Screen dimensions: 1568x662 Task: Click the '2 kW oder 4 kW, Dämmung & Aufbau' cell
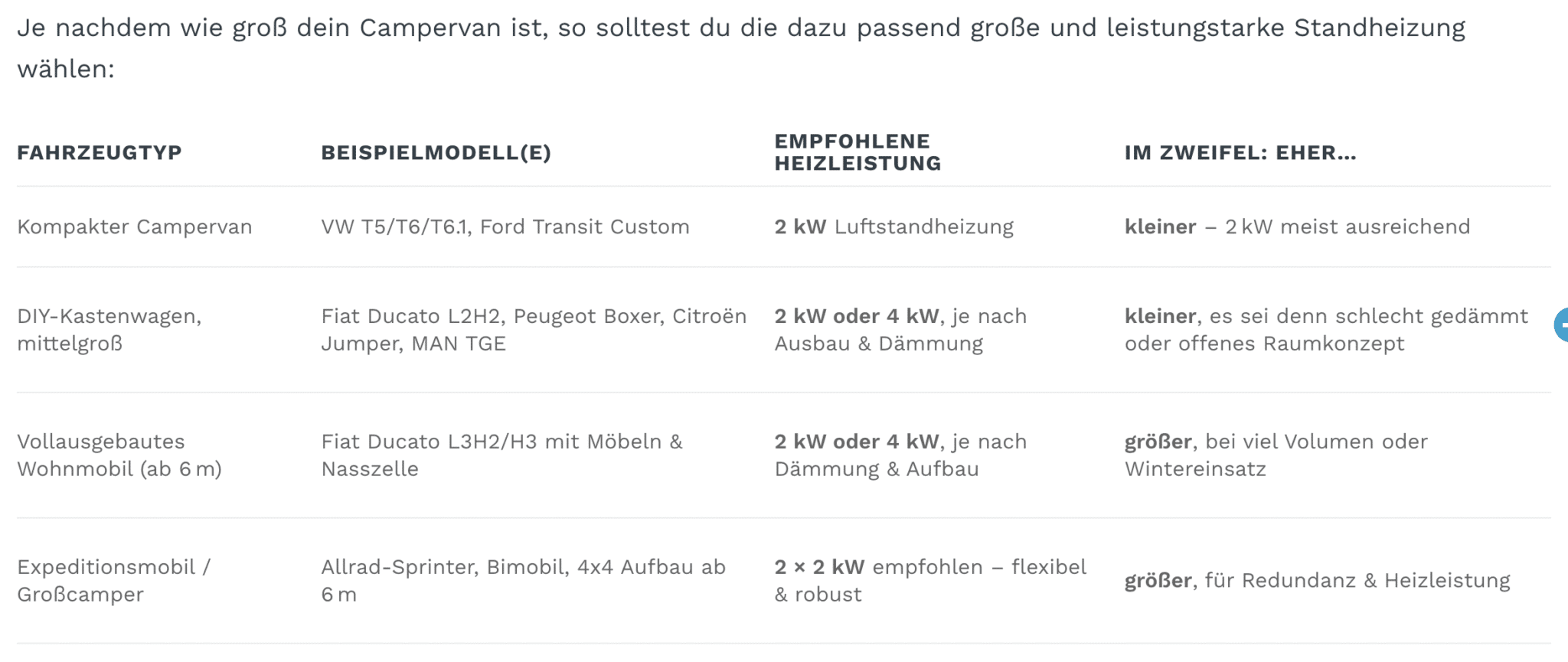[900, 455]
